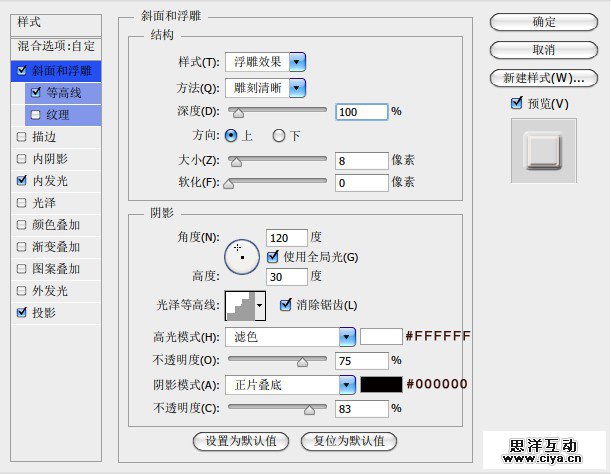Select the 内发光 entry label
The height and width of the screenshot is (474, 611).
(50, 180)
